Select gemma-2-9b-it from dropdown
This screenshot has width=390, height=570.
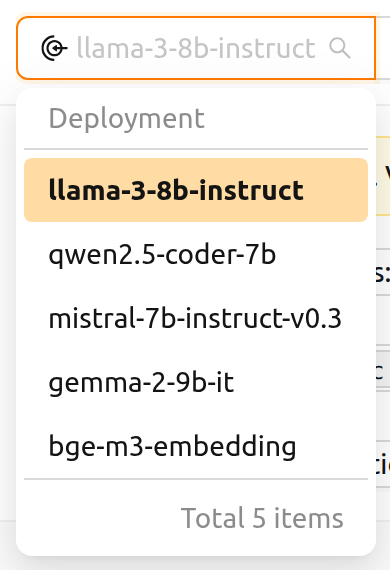(x=196, y=382)
